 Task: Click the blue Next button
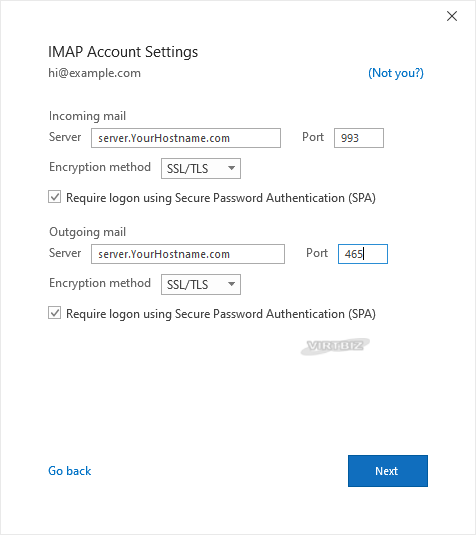(388, 471)
